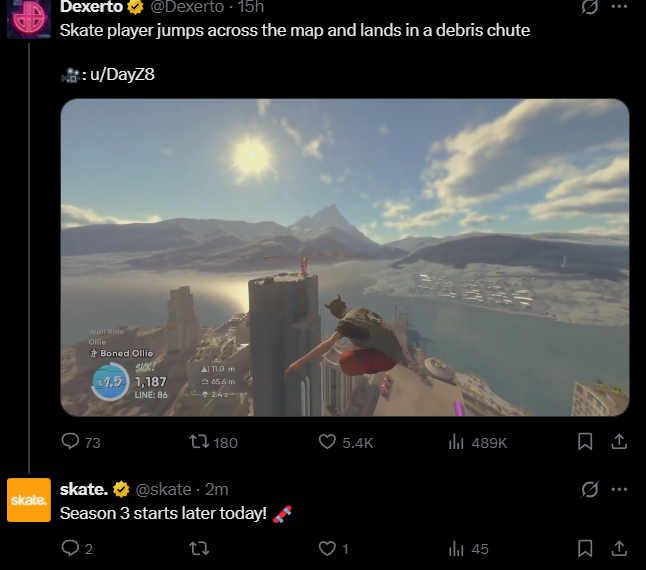Open more options menu on Dexerto post

pos(619,7)
